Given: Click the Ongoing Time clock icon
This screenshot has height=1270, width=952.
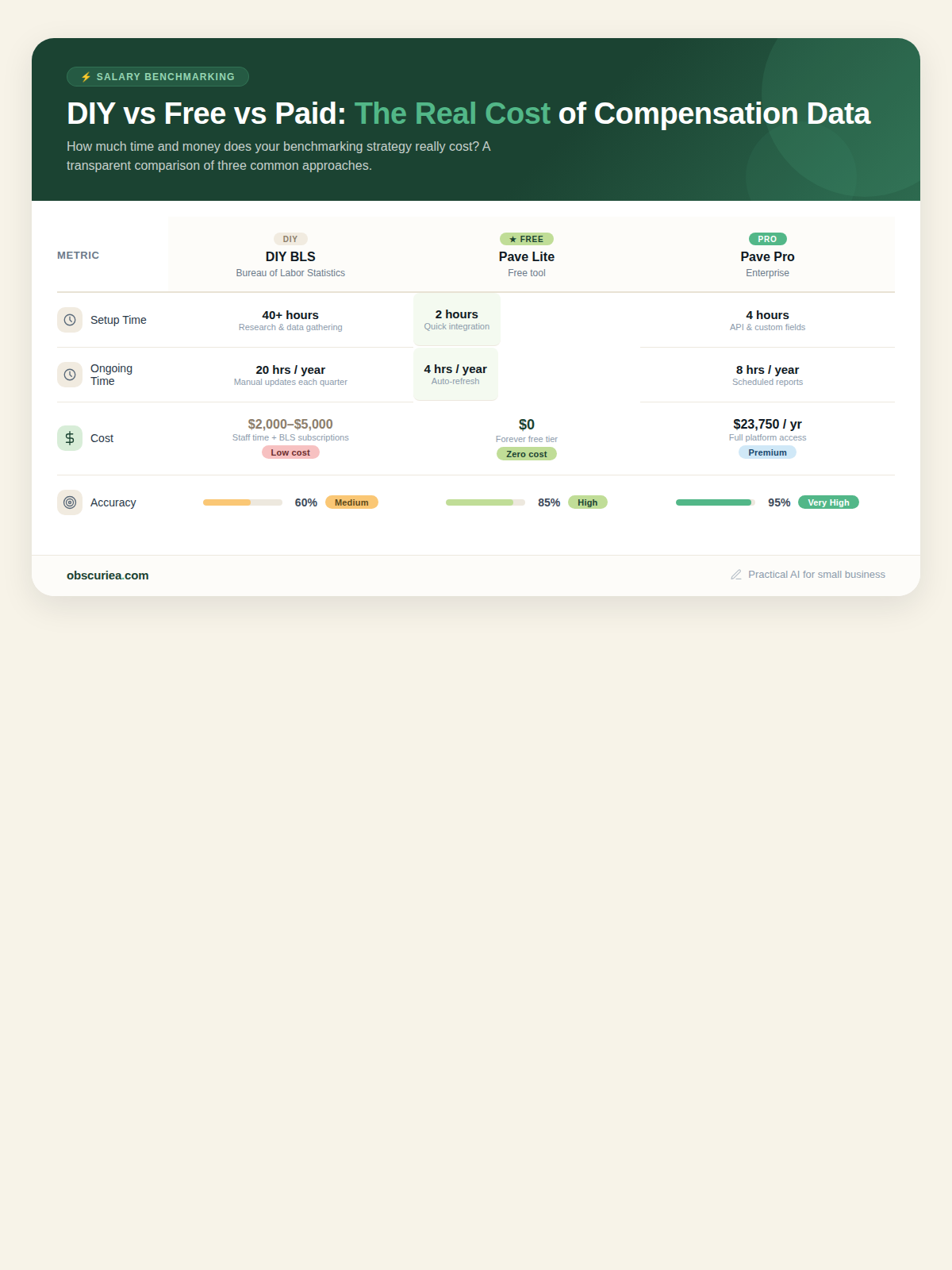Looking at the screenshot, I should click(x=70, y=375).
